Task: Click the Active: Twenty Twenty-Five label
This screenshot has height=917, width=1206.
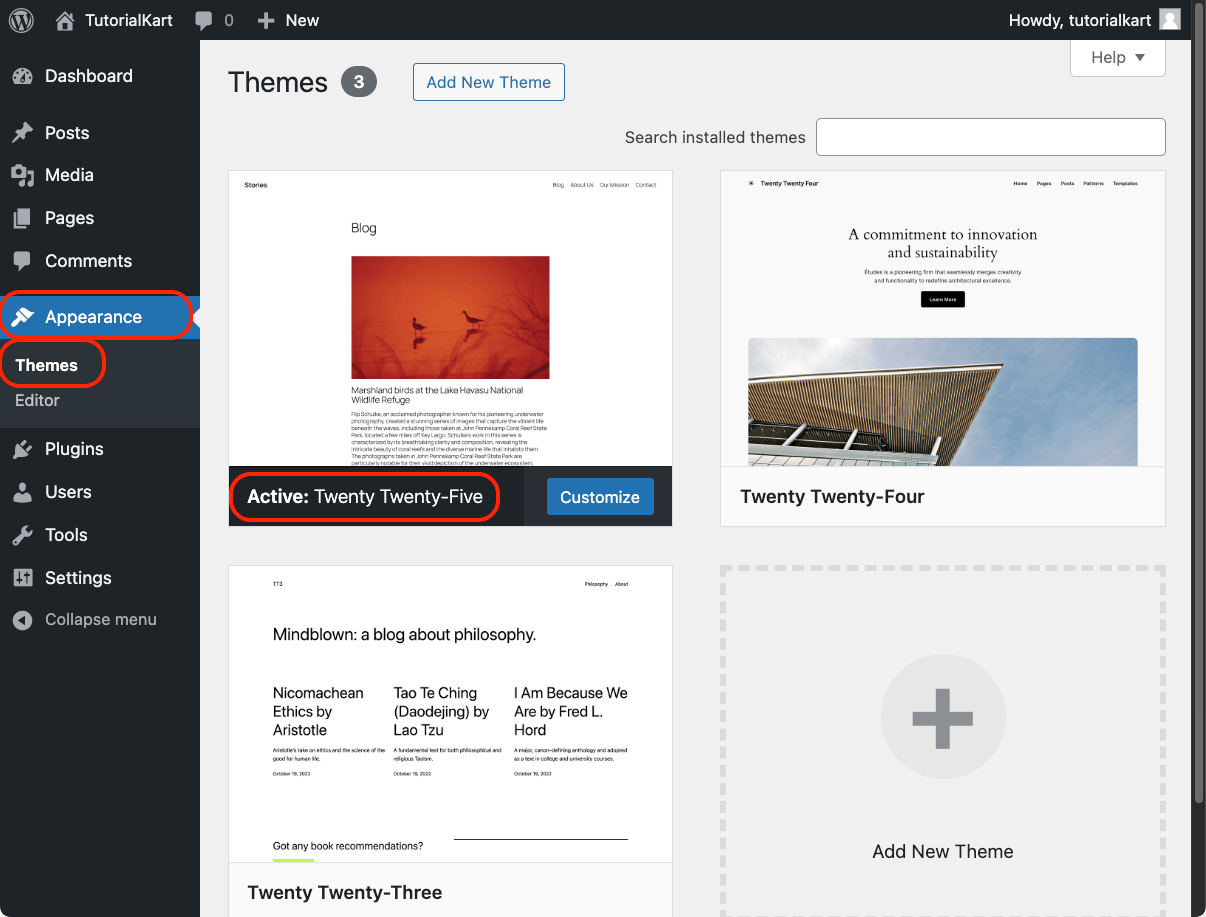Action: point(365,497)
